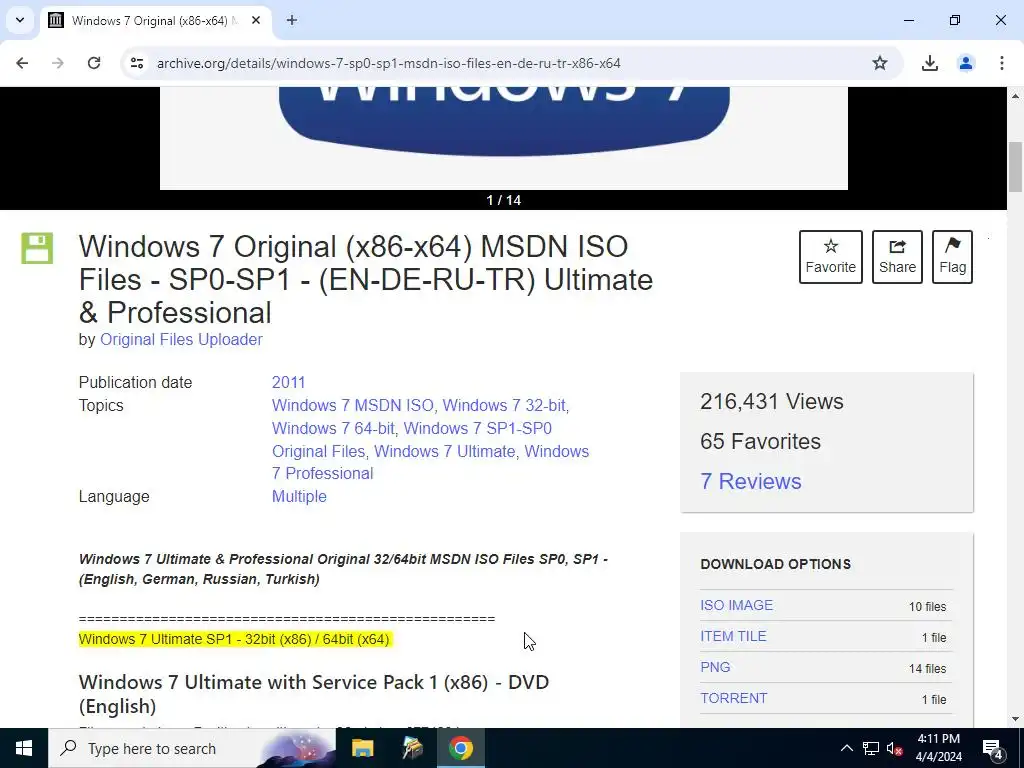
Task: Show hidden tray icons chevron
Action: point(846,748)
